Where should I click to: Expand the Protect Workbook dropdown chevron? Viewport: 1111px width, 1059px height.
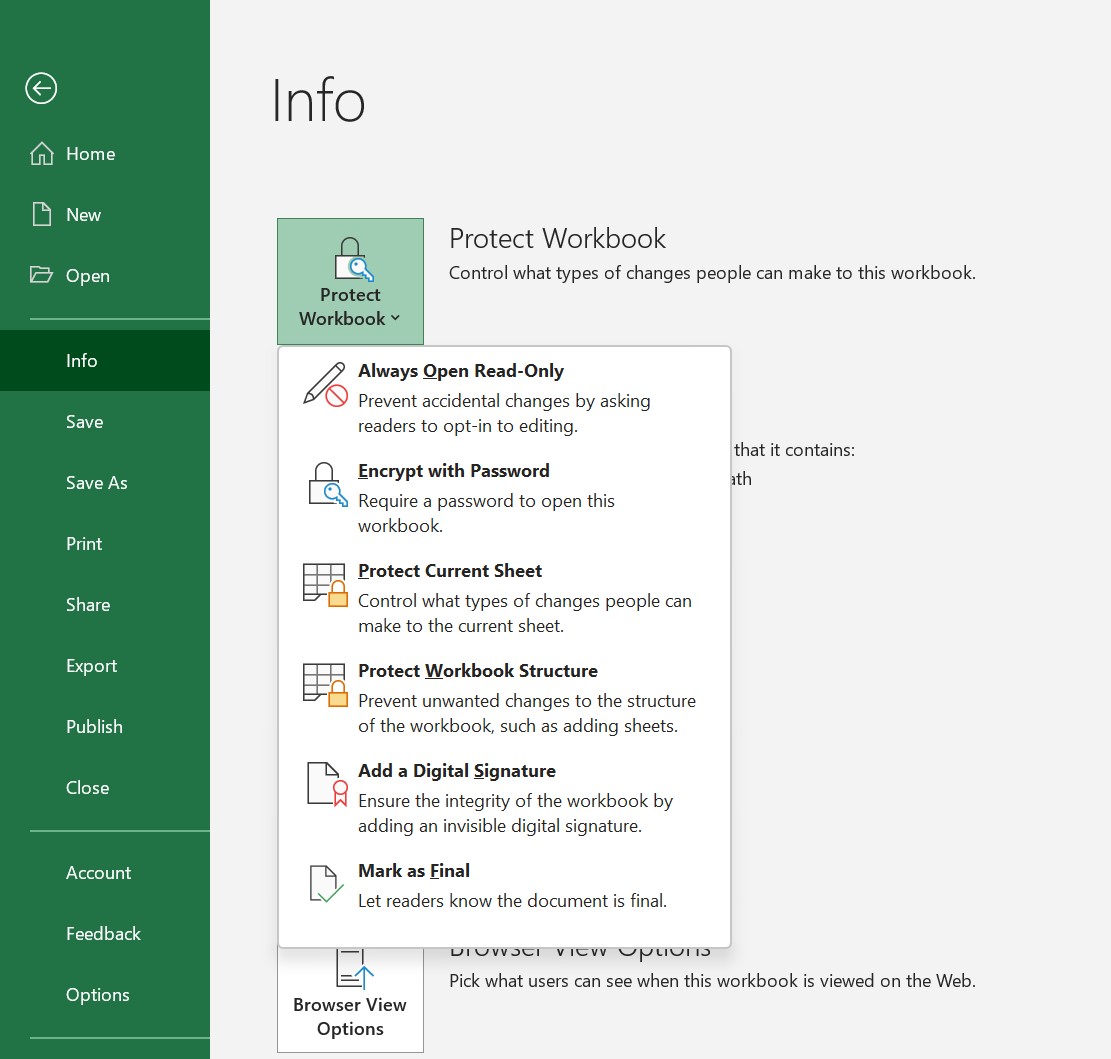pyautogui.click(x=396, y=318)
